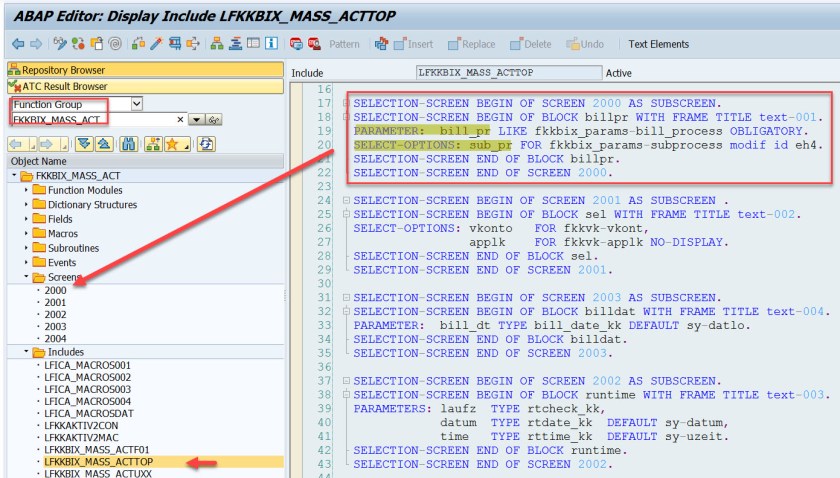This screenshot has height=478, width=840.
Task: Select screen 2000 in the tree
Action: point(55,290)
